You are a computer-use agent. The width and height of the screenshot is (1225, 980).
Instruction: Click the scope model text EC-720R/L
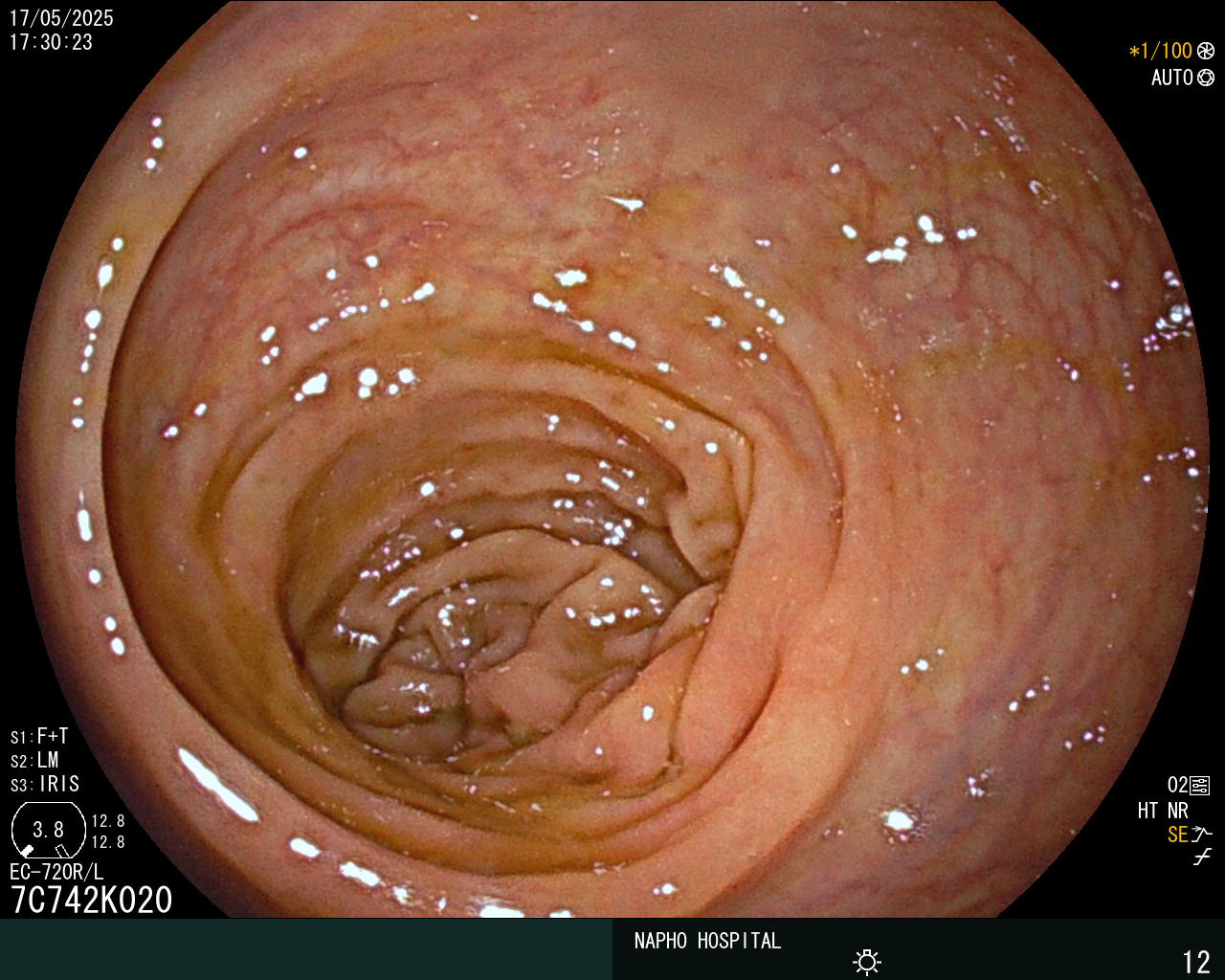click(x=56, y=872)
